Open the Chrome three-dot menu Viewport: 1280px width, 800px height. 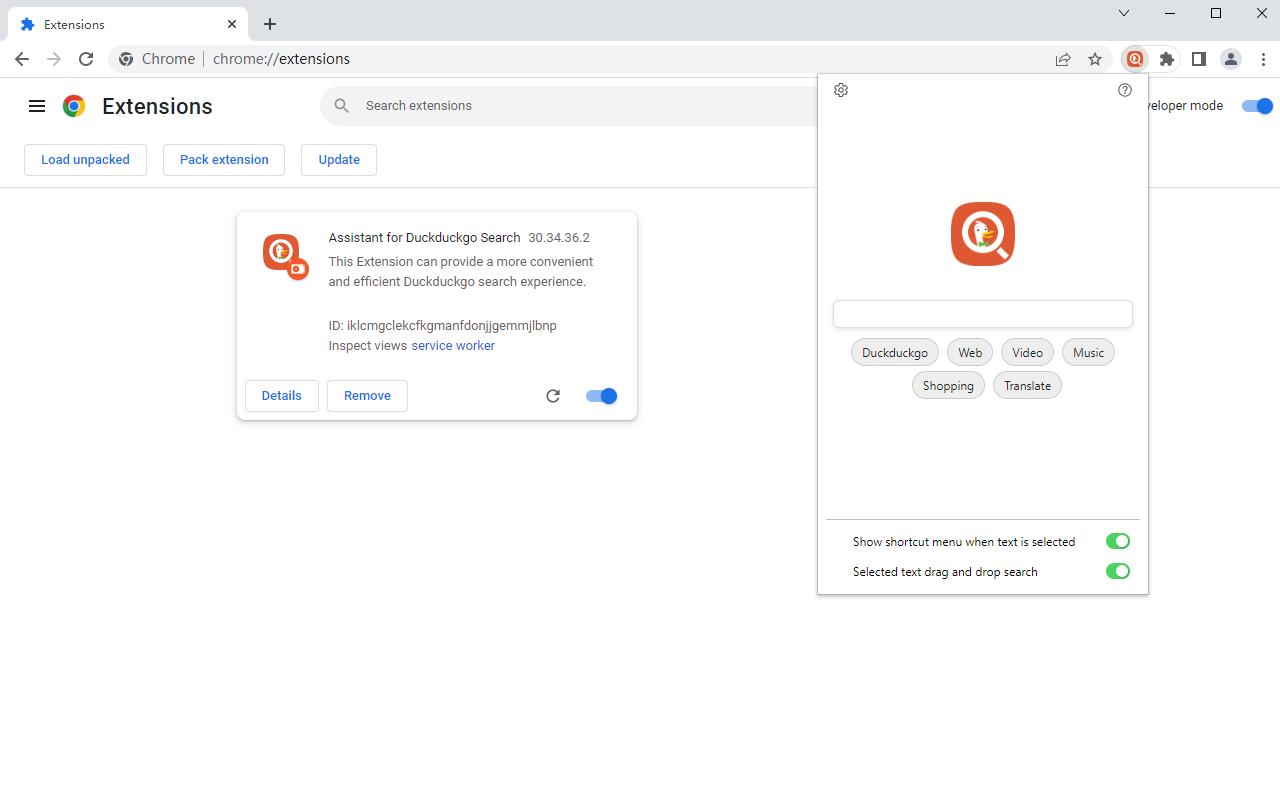(1263, 59)
